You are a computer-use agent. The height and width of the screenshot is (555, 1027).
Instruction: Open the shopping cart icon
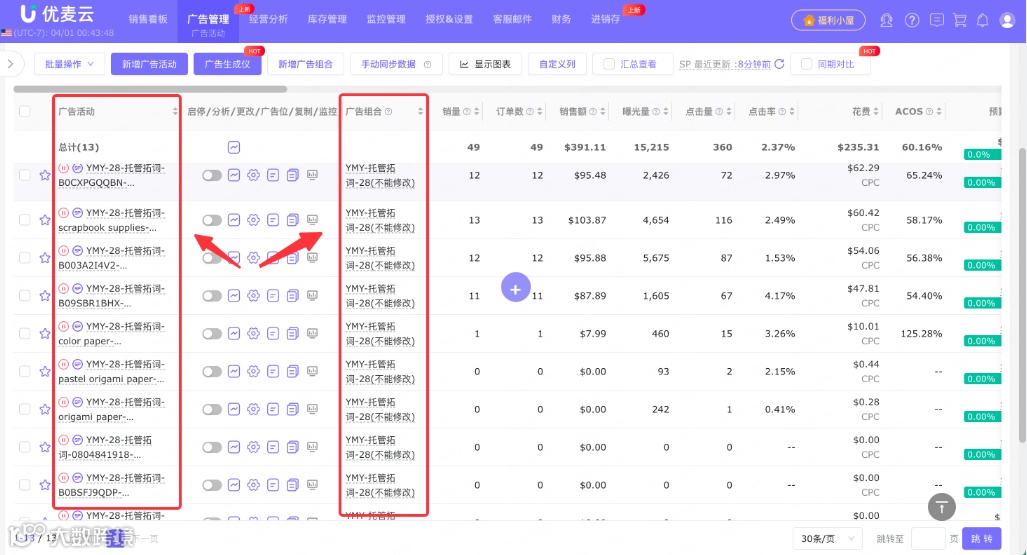[x=960, y=20]
